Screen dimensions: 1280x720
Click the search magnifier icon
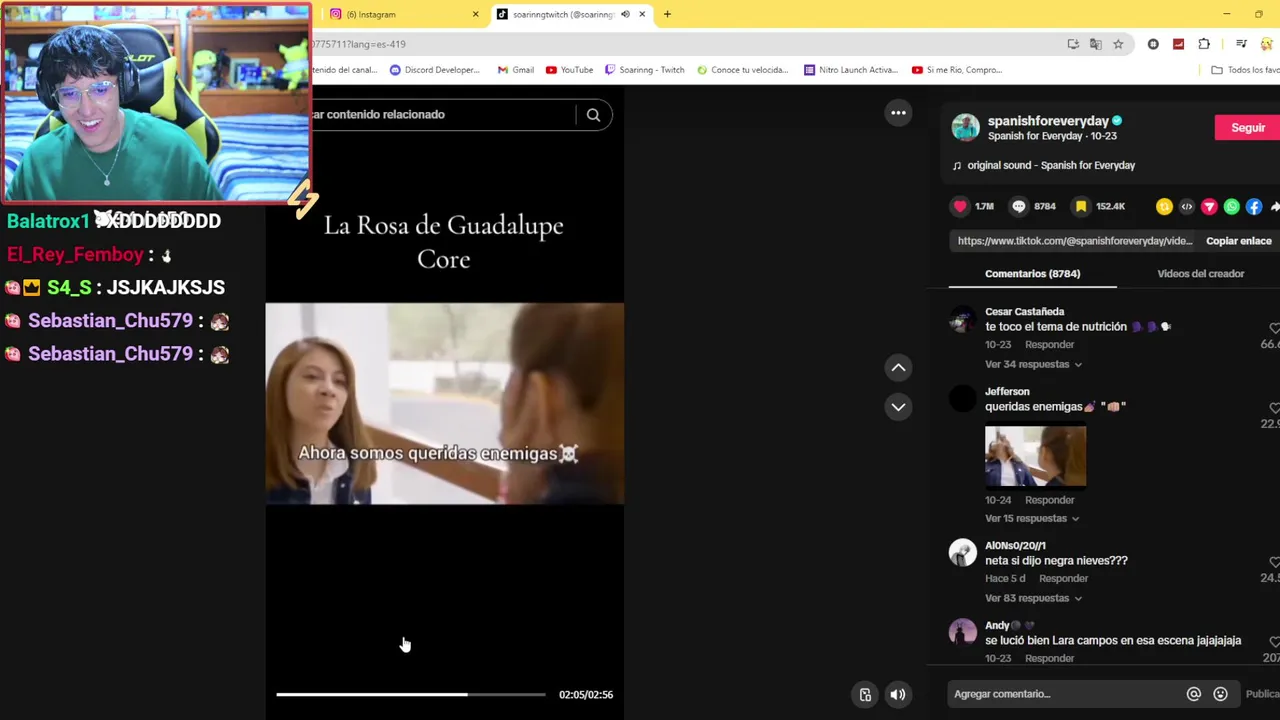point(593,114)
